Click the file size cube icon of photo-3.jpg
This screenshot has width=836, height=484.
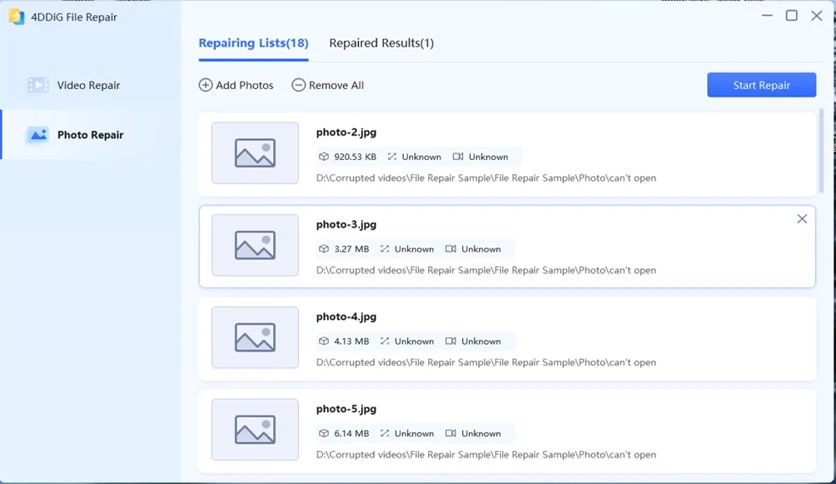point(324,249)
